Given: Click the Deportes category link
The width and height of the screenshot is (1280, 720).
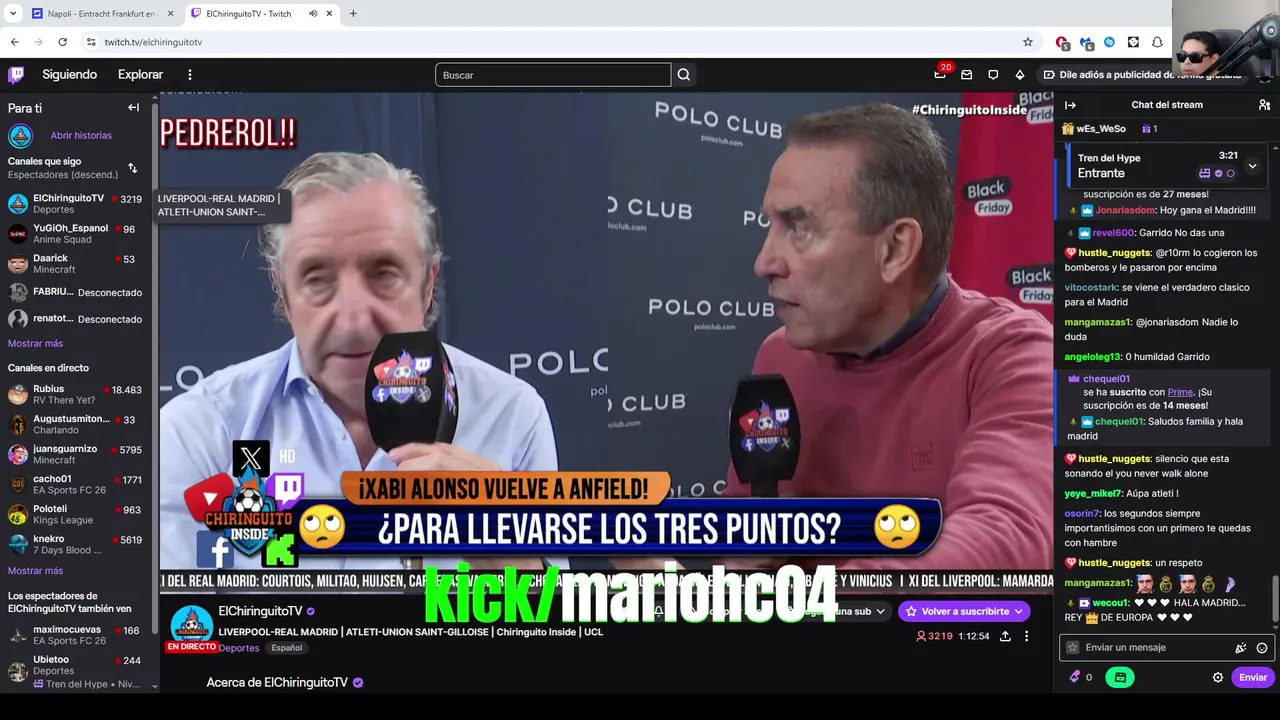Looking at the screenshot, I should pyautogui.click(x=239, y=648).
